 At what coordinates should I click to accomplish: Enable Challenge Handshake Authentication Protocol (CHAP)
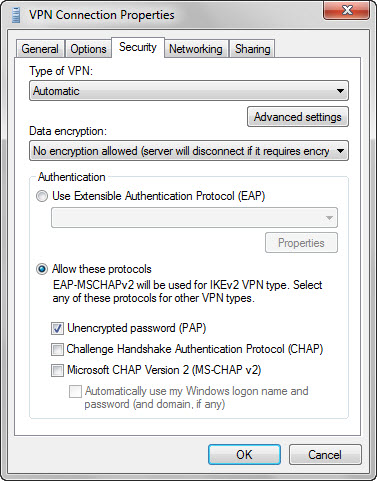click(57, 349)
